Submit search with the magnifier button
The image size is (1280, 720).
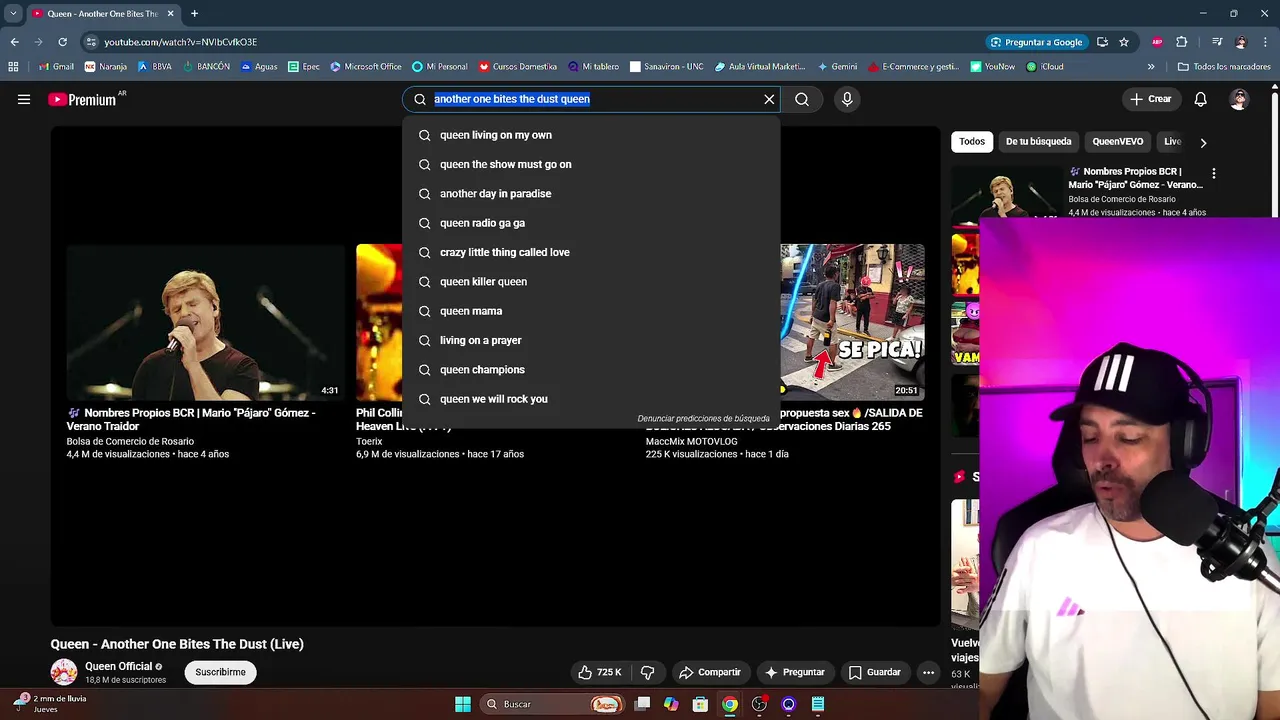tap(802, 99)
